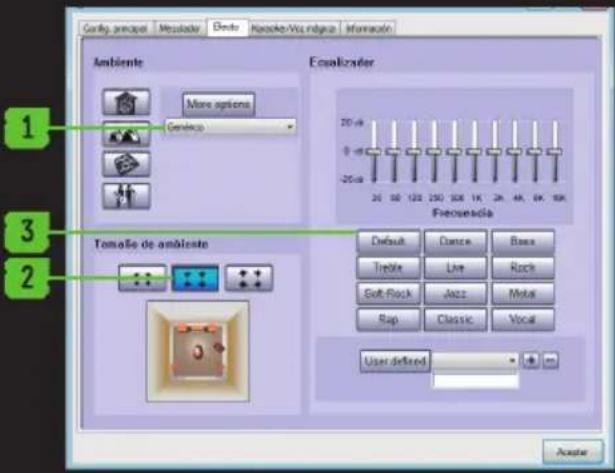The image size is (615, 473).
Task: Add user-defined equalizer preset with plus icon
Action: click(x=530, y=360)
